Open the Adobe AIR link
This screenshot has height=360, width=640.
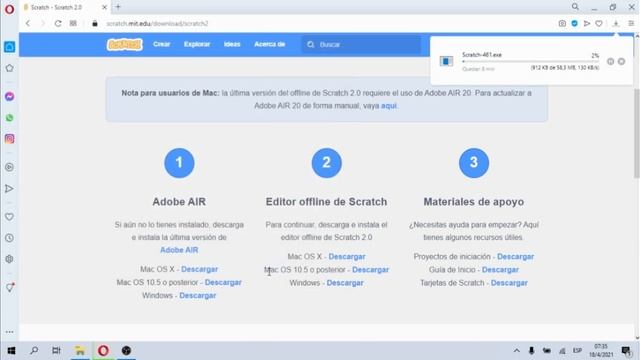[179, 250]
